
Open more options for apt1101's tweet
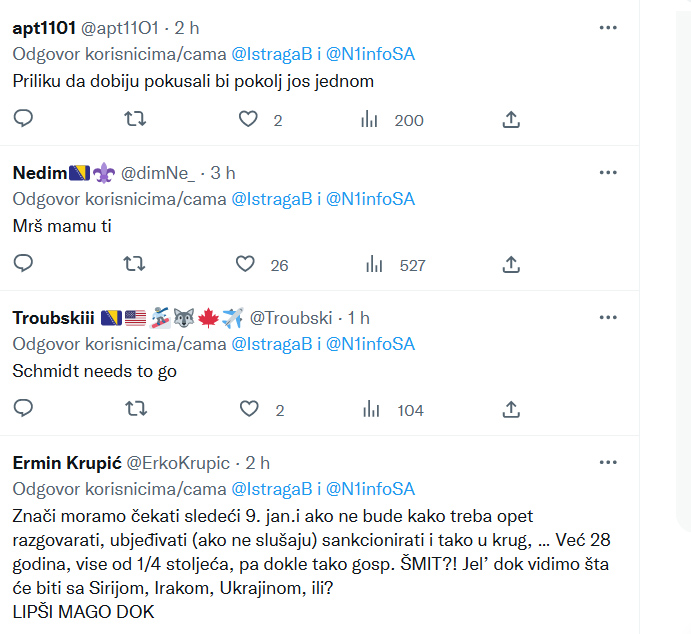click(608, 28)
